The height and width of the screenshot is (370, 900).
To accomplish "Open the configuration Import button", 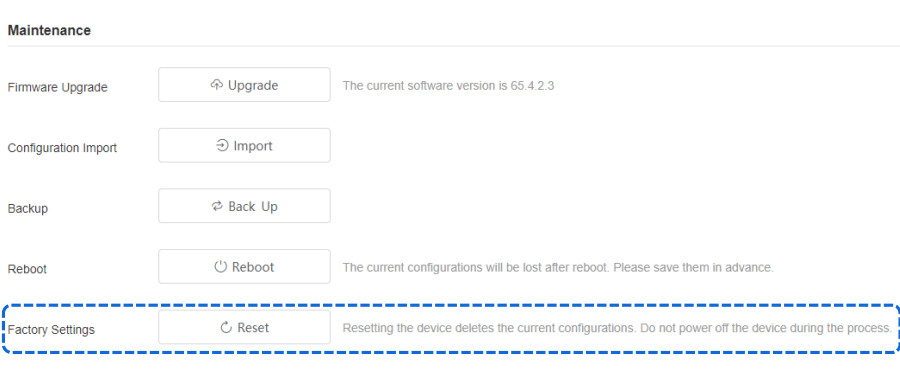I will tap(245, 146).
